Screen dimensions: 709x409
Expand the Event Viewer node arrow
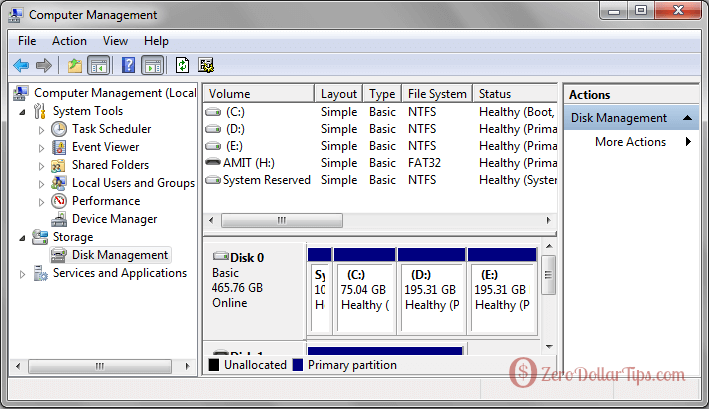(x=41, y=148)
